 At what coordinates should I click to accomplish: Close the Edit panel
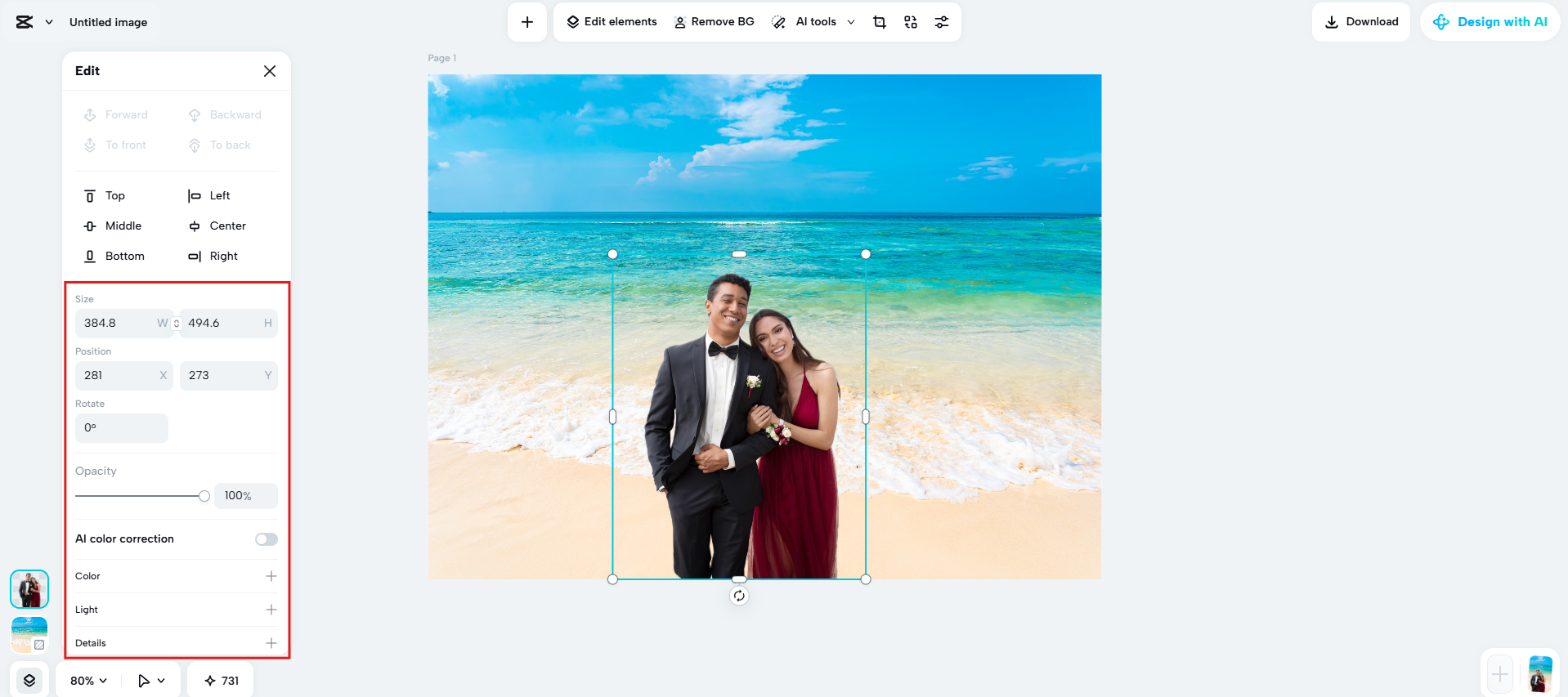(270, 71)
